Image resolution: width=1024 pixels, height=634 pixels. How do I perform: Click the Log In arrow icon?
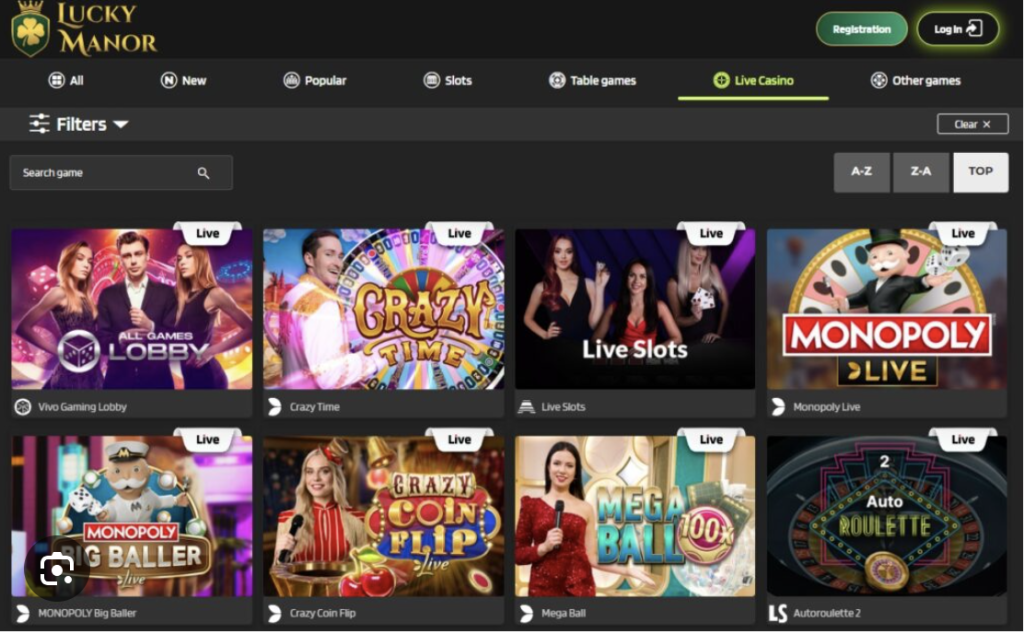[x=974, y=29]
